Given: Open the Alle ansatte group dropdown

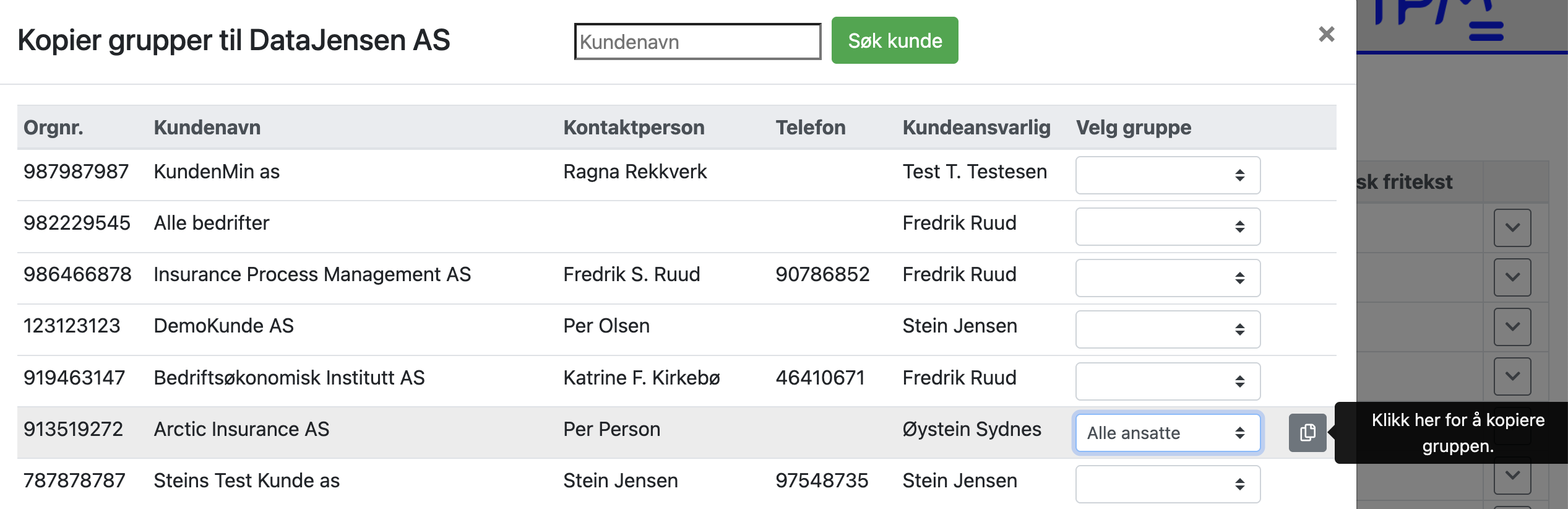Looking at the screenshot, I should (x=1168, y=433).
